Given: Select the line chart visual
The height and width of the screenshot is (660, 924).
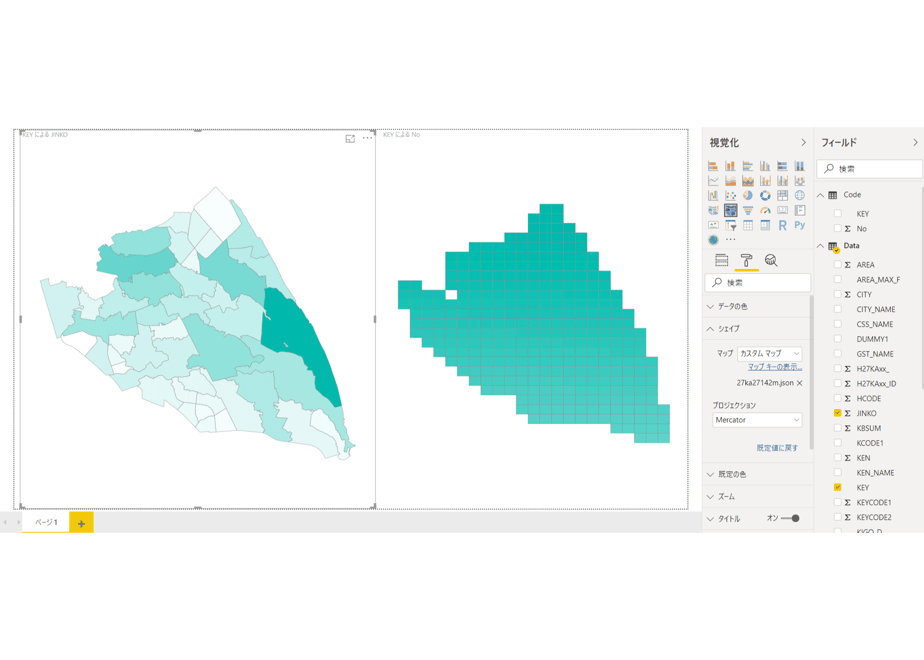Looking at the screenshot, I should click(713, 180).
